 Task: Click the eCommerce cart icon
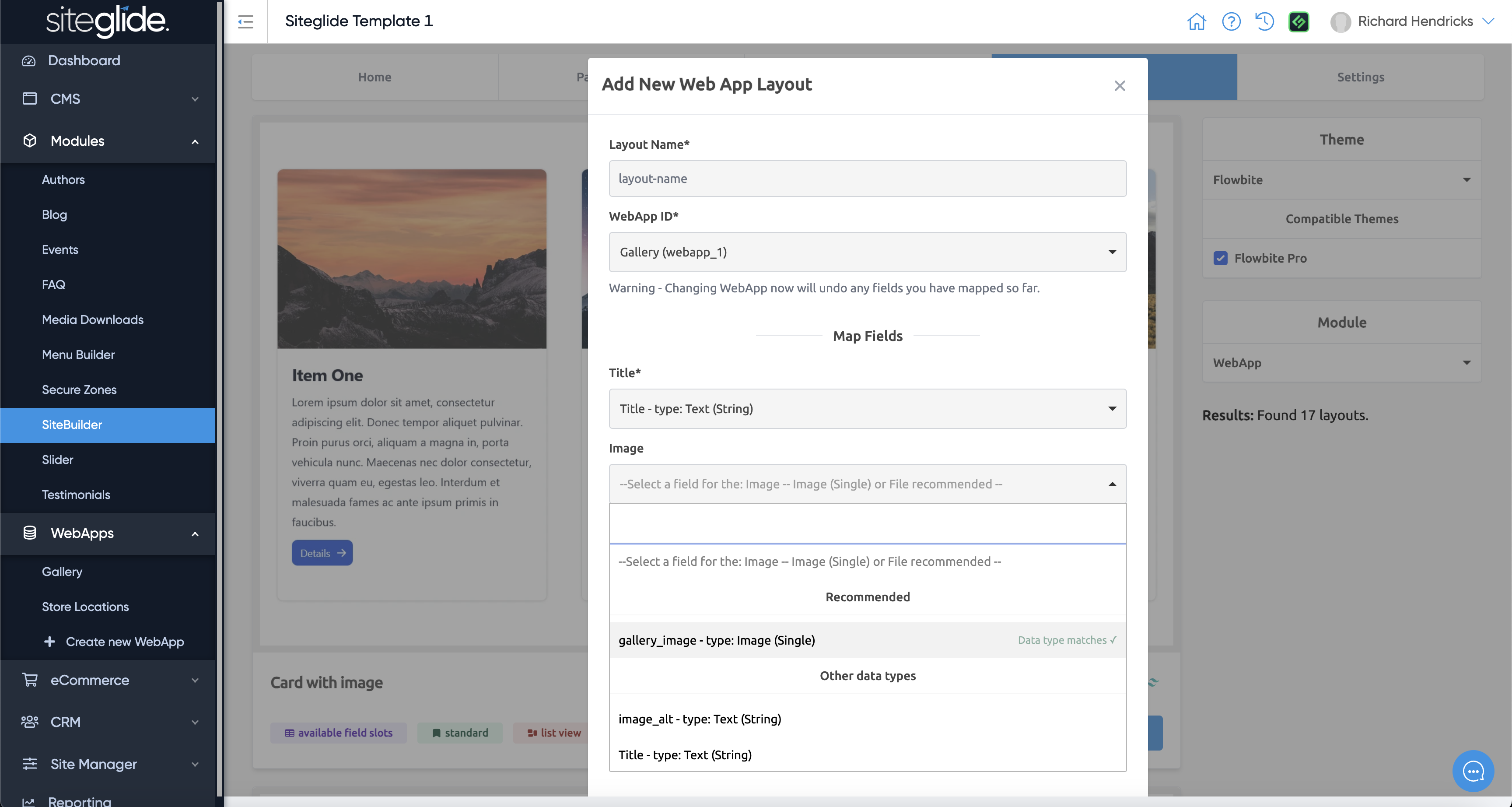click(29, 680)
